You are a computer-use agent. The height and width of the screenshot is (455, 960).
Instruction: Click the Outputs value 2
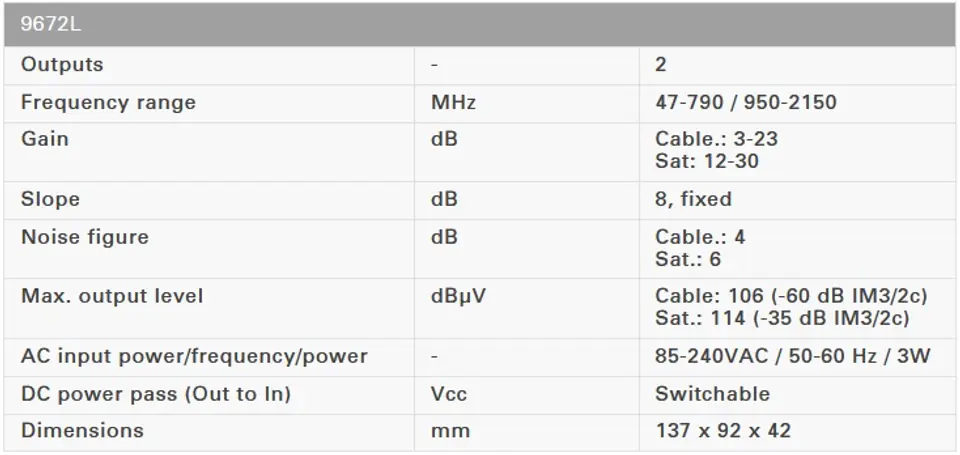pyautogui.click(x=661, y=64)
